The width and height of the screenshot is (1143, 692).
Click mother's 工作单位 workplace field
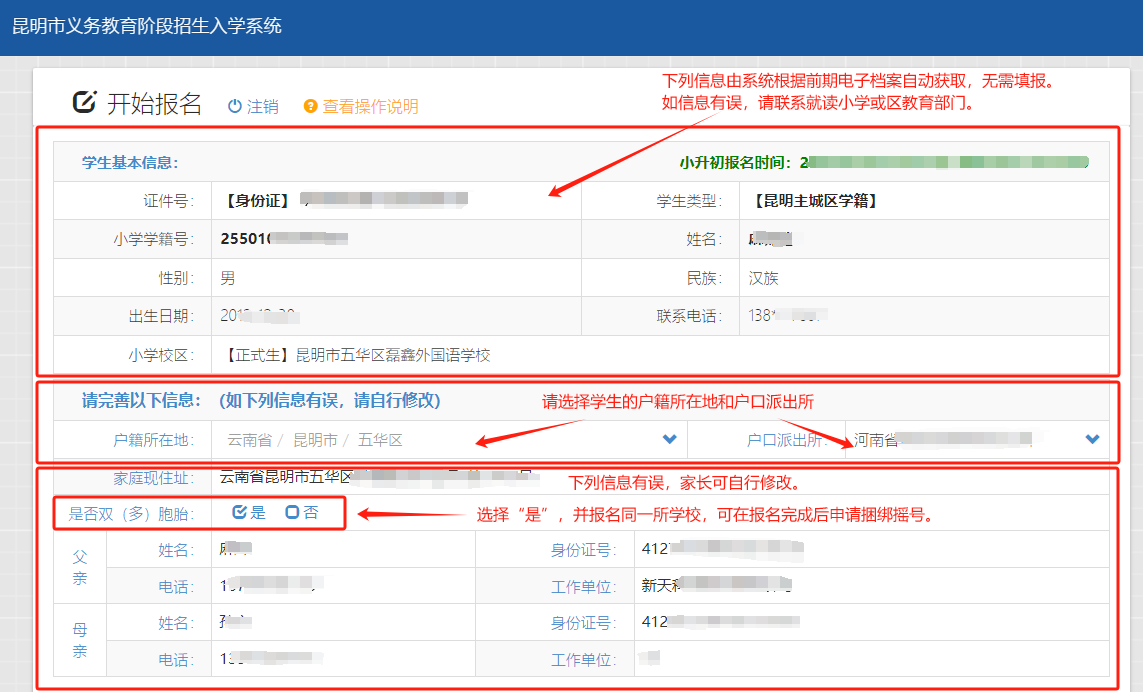tap(870, 660)
